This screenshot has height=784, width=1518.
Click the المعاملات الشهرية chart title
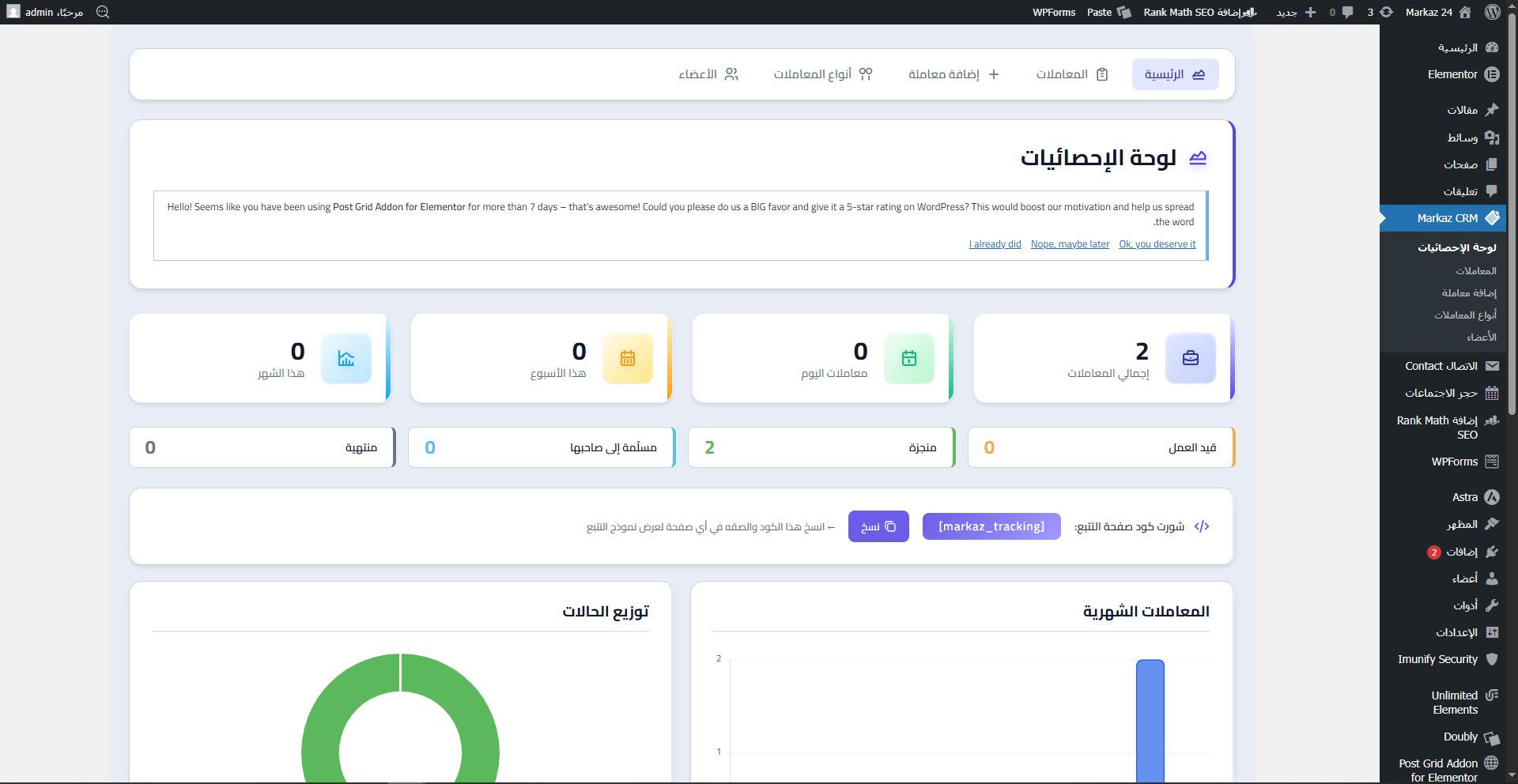(x=1146, y=612)
